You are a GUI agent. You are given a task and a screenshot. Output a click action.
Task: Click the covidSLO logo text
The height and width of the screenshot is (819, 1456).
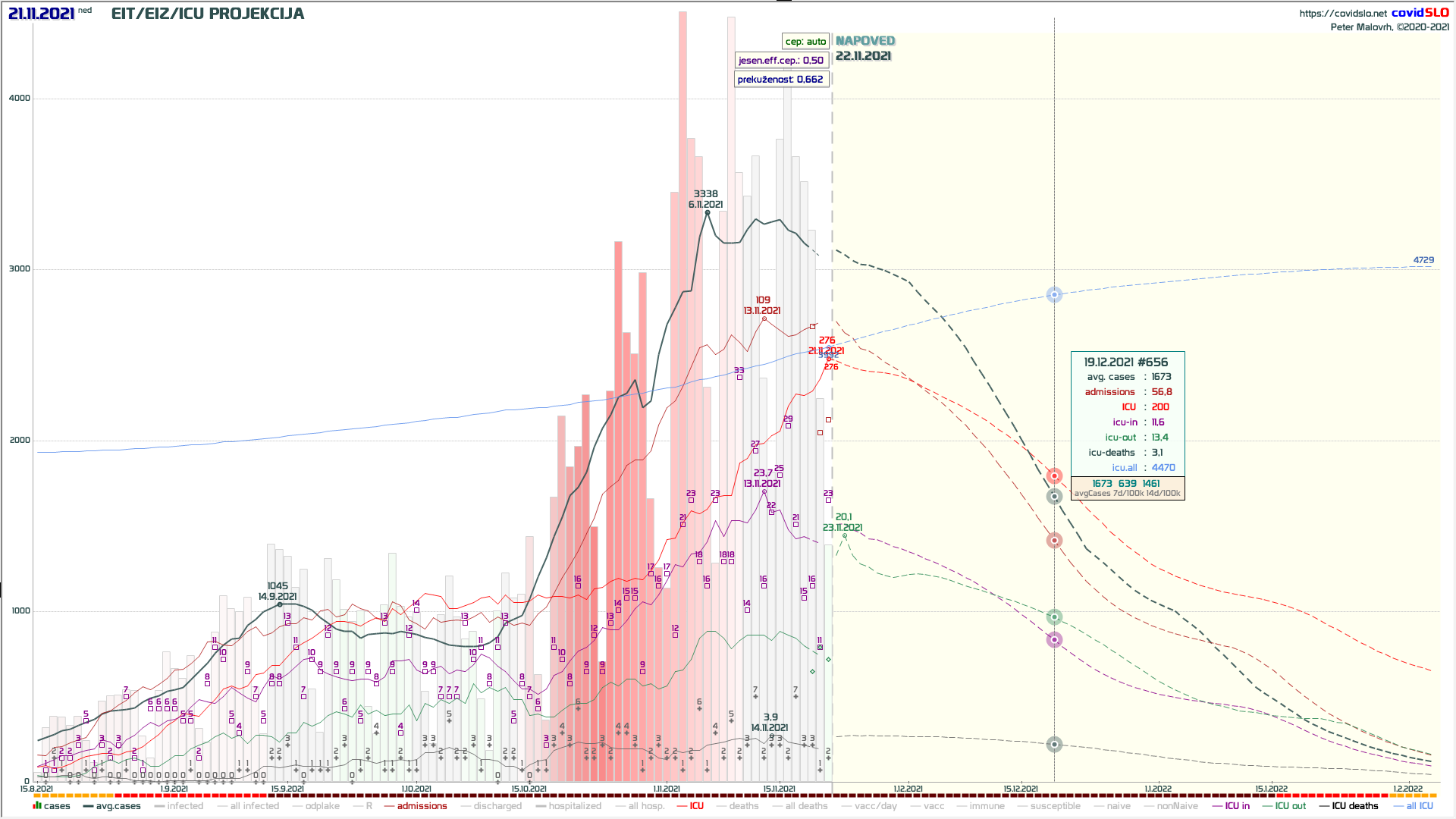pos(1420,13)
